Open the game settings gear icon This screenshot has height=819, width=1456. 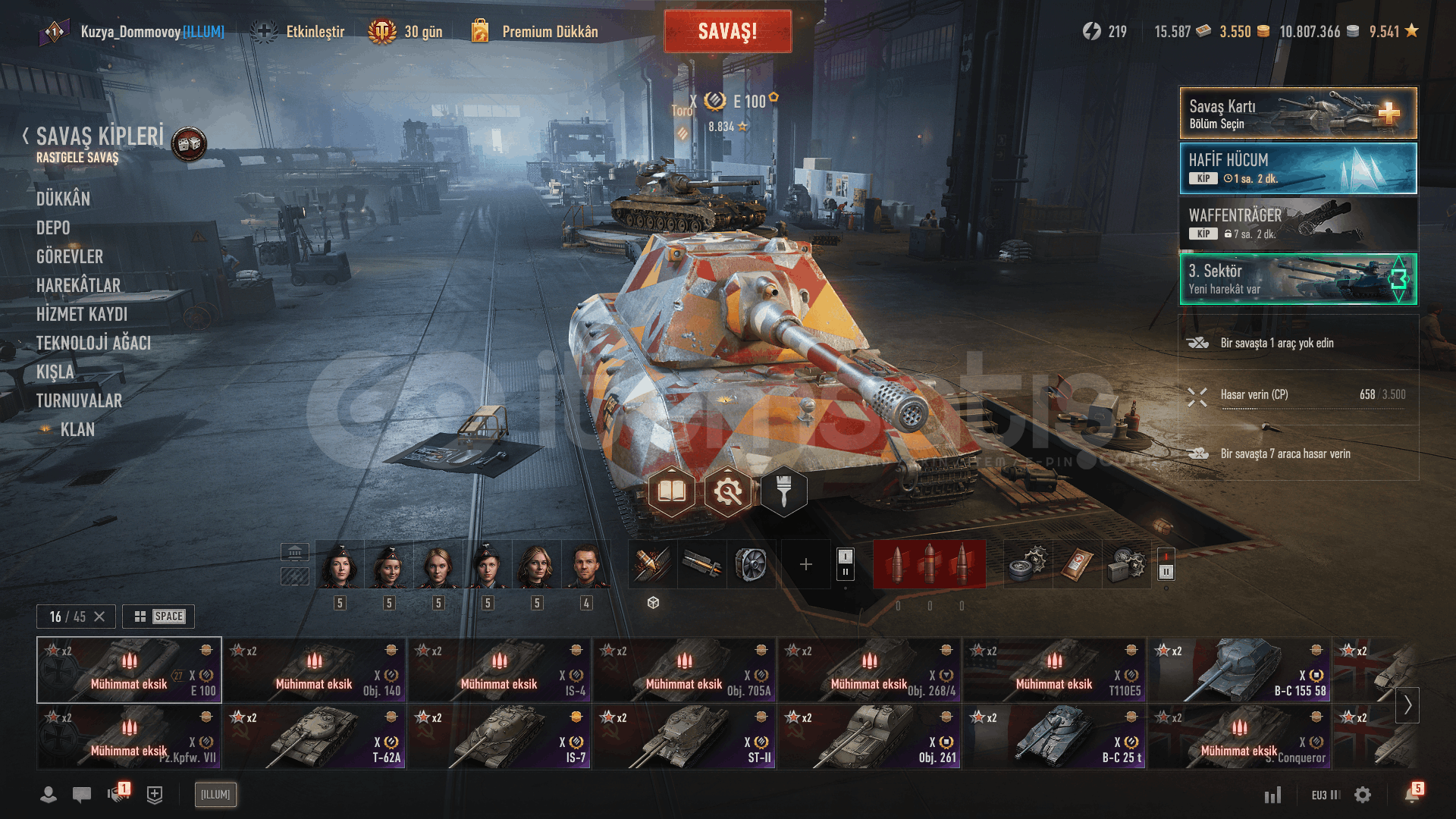[1363, 795]
